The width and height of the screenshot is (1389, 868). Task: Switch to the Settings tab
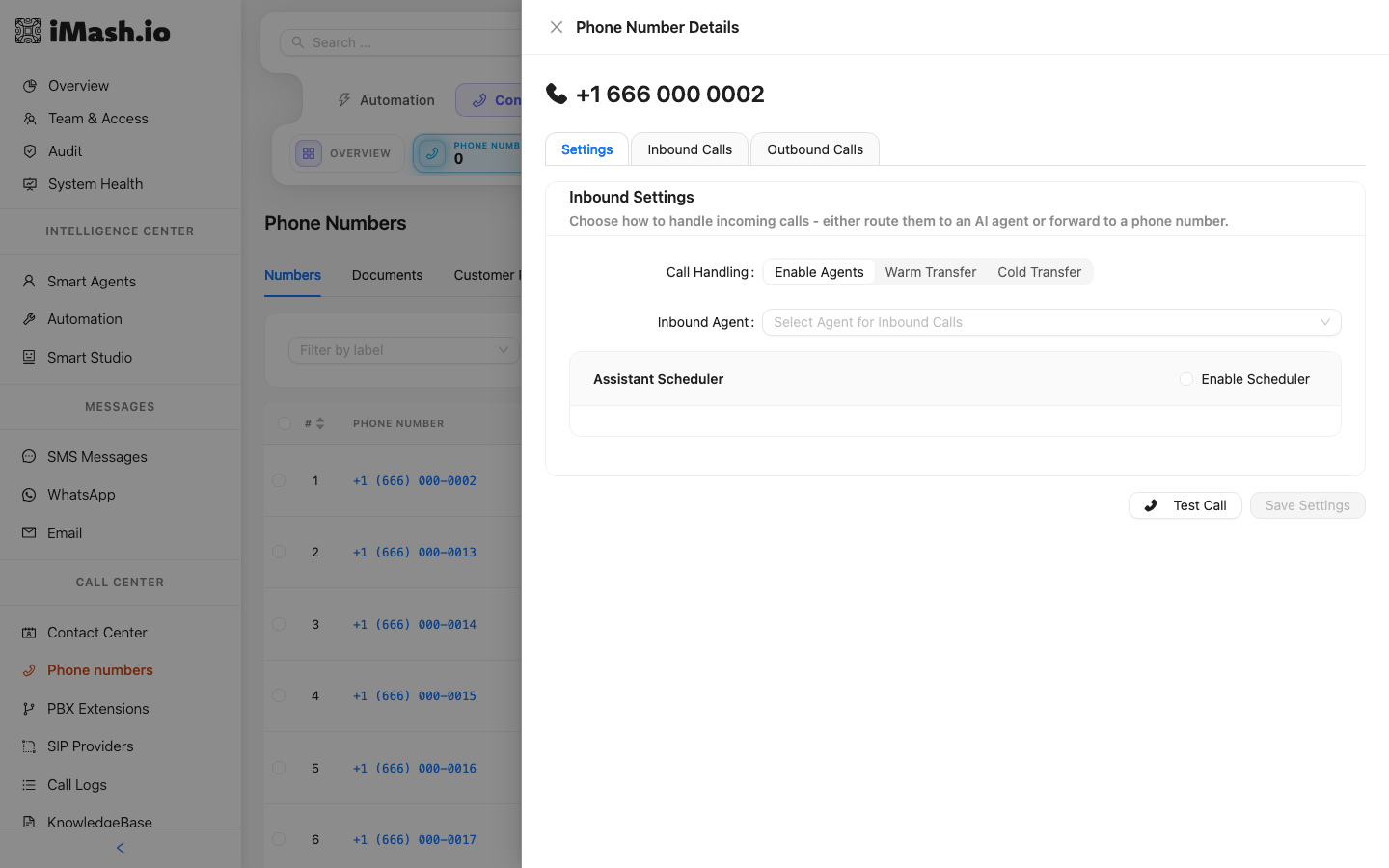click(587, 149)
